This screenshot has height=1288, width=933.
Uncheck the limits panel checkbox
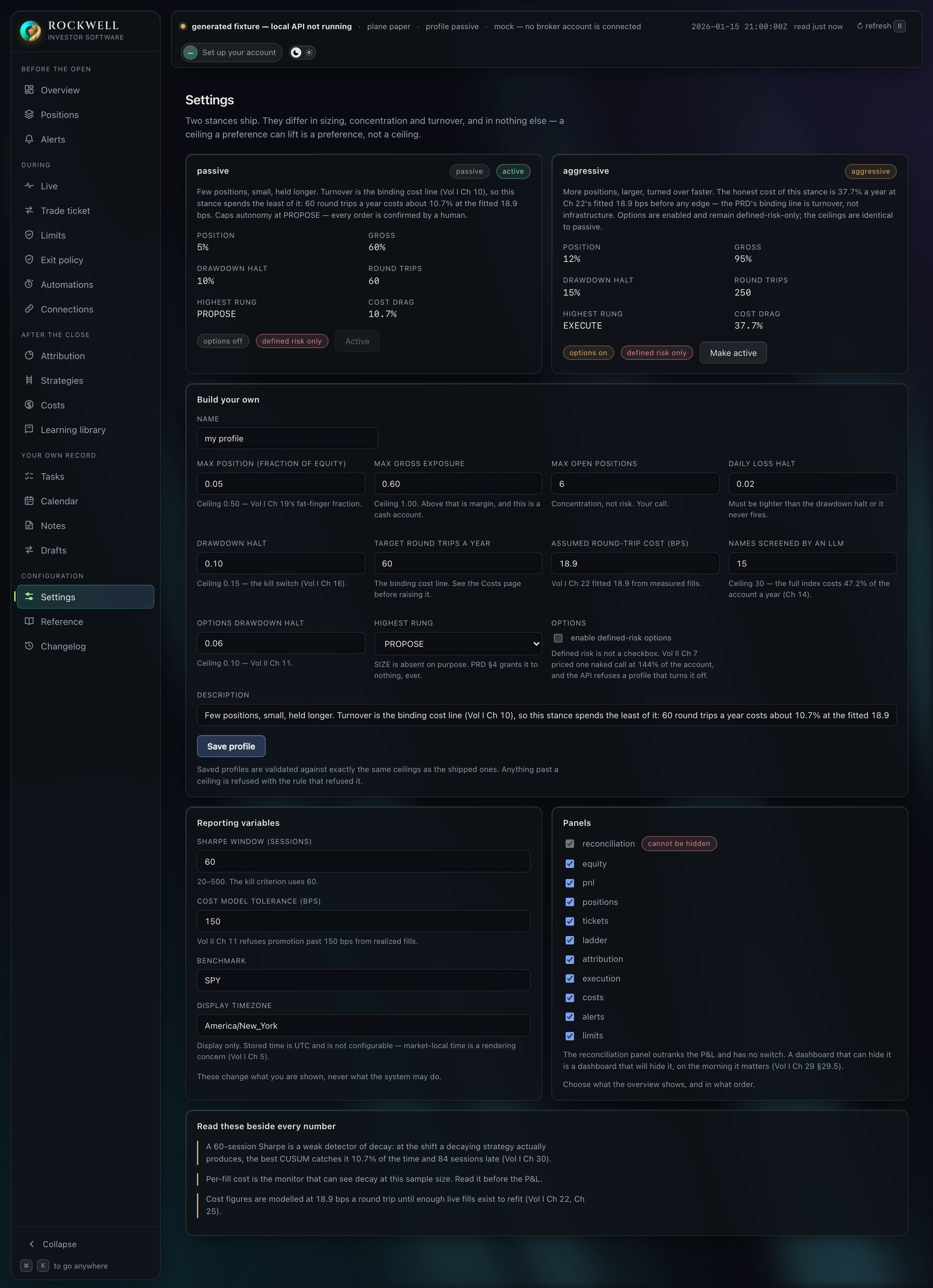click(570, 1036)
